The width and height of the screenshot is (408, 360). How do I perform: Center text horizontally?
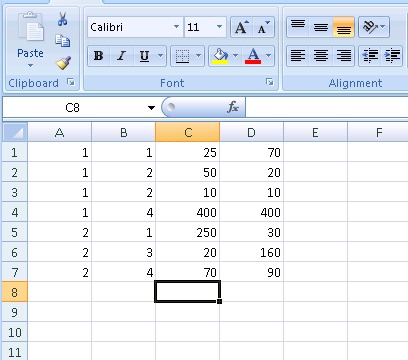coord(321,56)
